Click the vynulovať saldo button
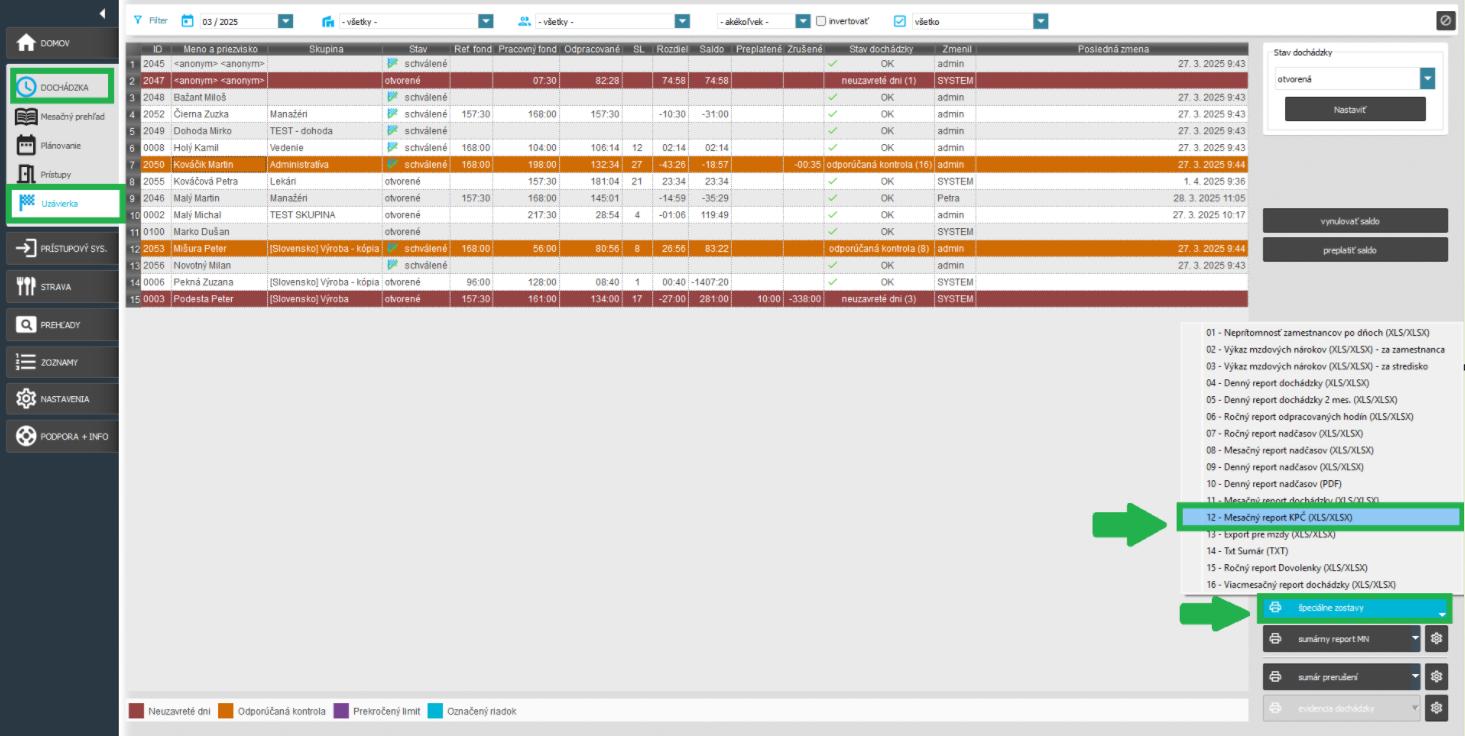The height and width of the screenshot is (736, 1465). [1355, 221]
